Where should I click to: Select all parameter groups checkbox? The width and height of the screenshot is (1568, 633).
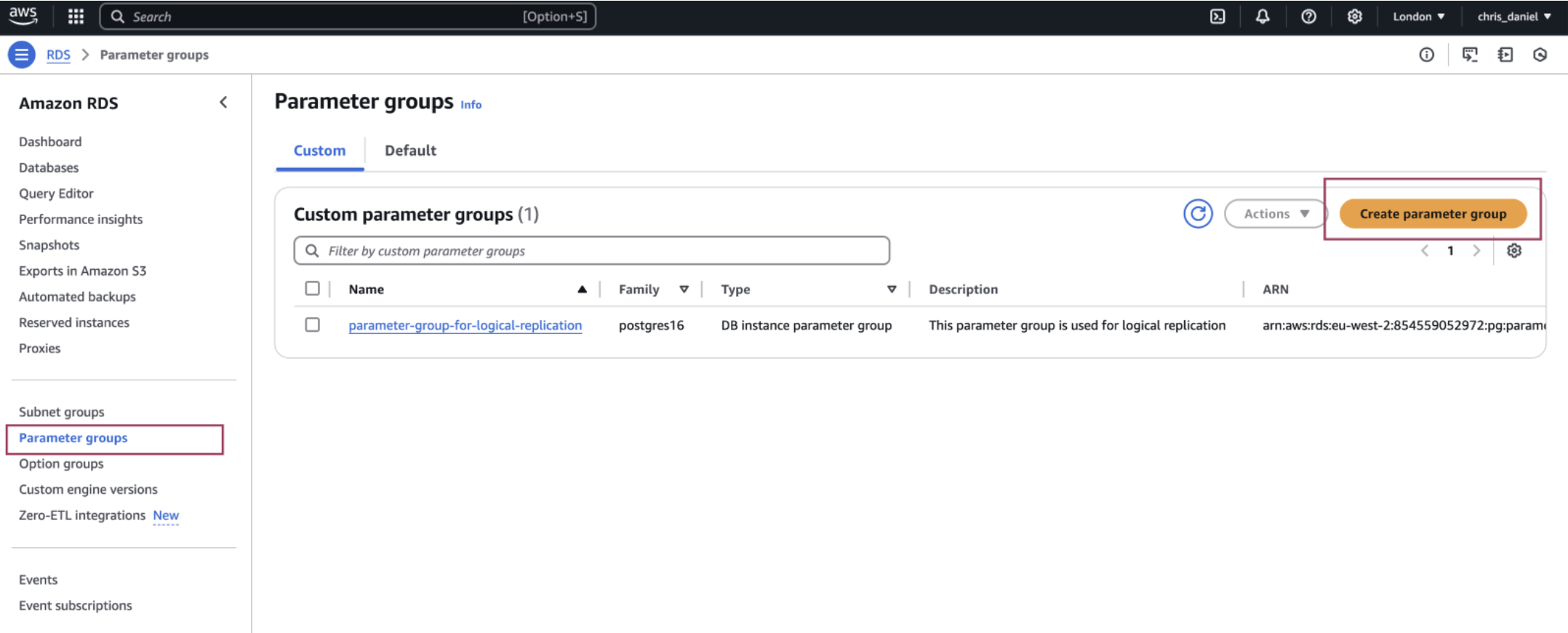click(x=313, y=289)
